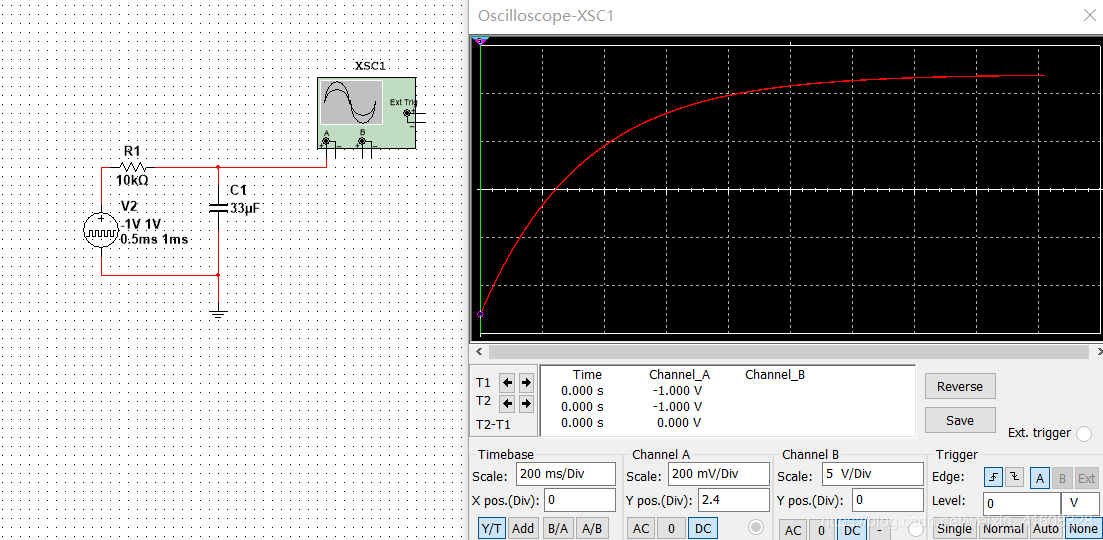Toggle Channel B minus (invert) button

[x=879, y=530]
